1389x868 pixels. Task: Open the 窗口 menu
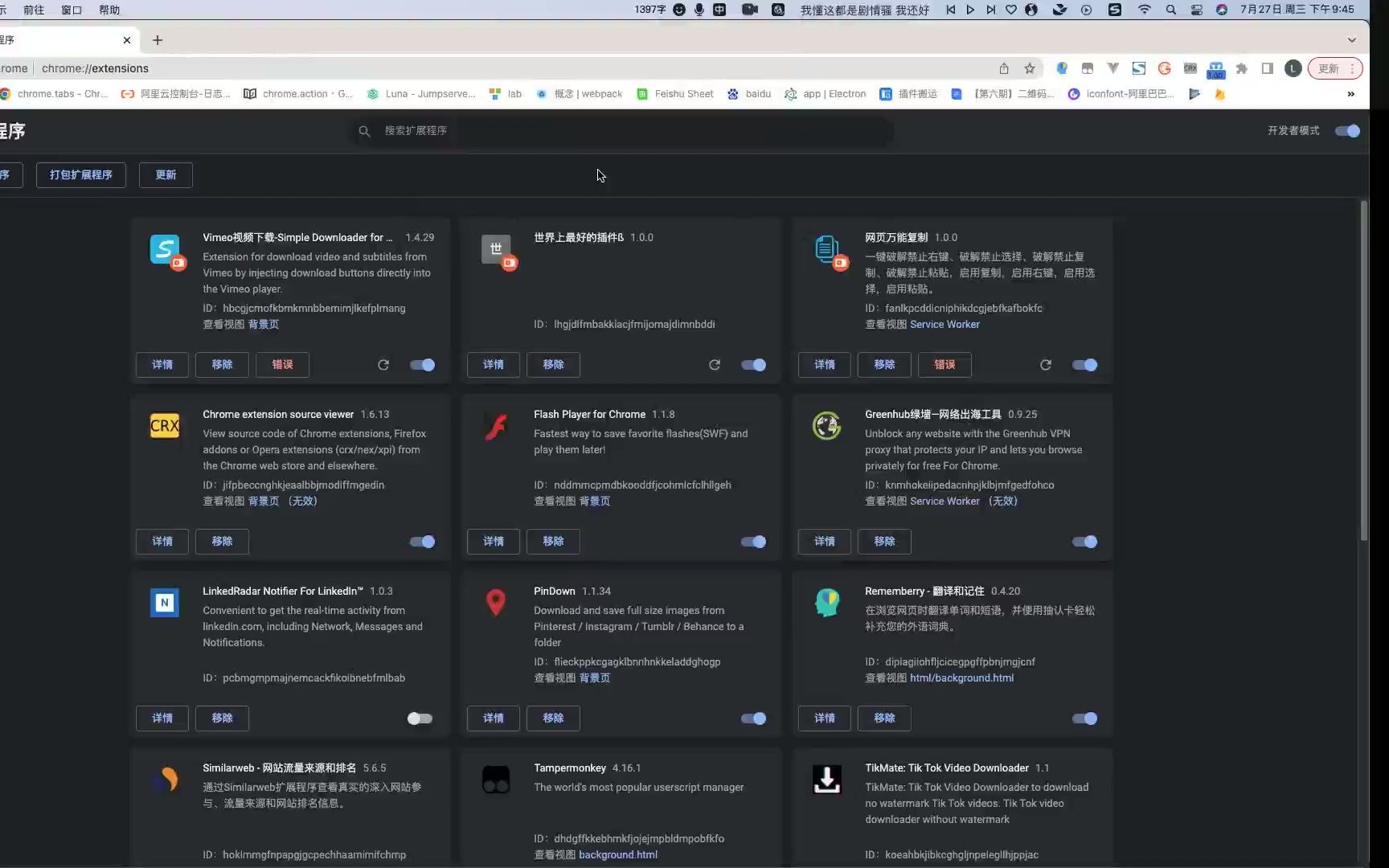(72, 10)
